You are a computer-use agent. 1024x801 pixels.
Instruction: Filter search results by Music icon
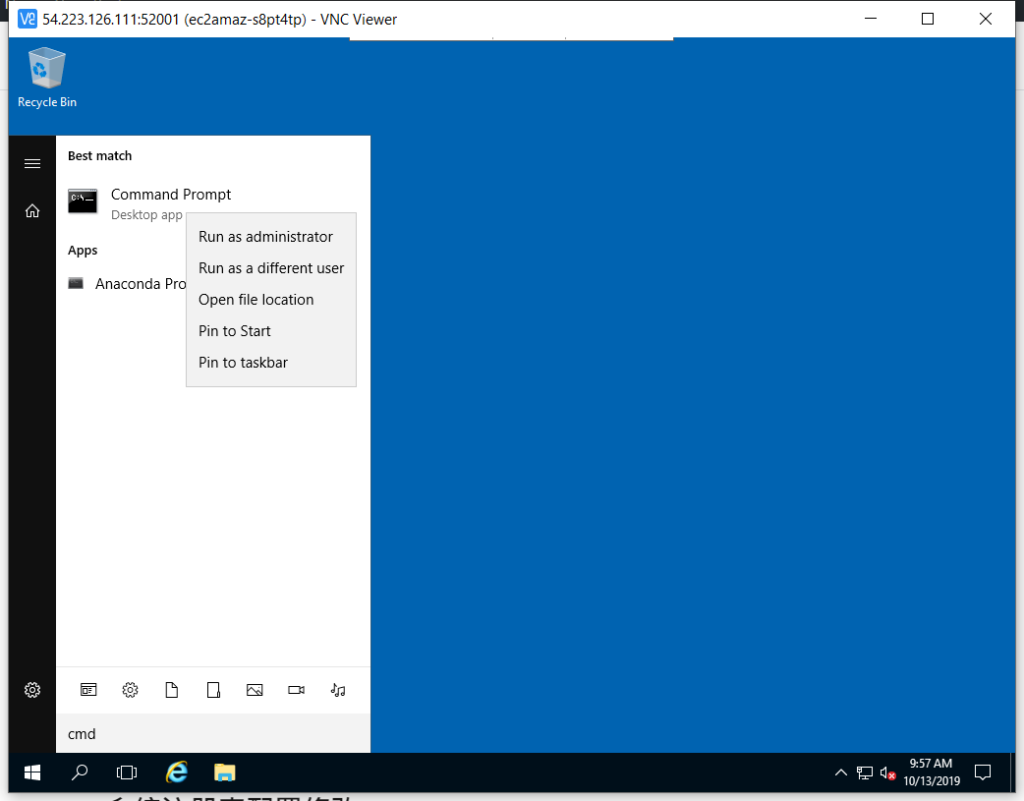[x=338, y=690]
